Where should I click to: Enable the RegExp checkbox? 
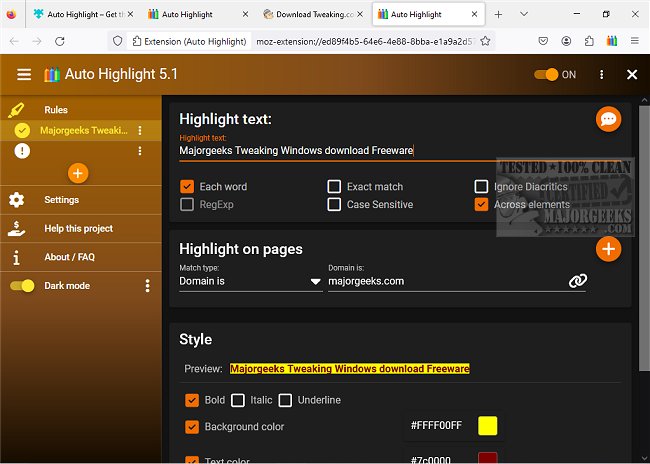(x=187, y=204)
